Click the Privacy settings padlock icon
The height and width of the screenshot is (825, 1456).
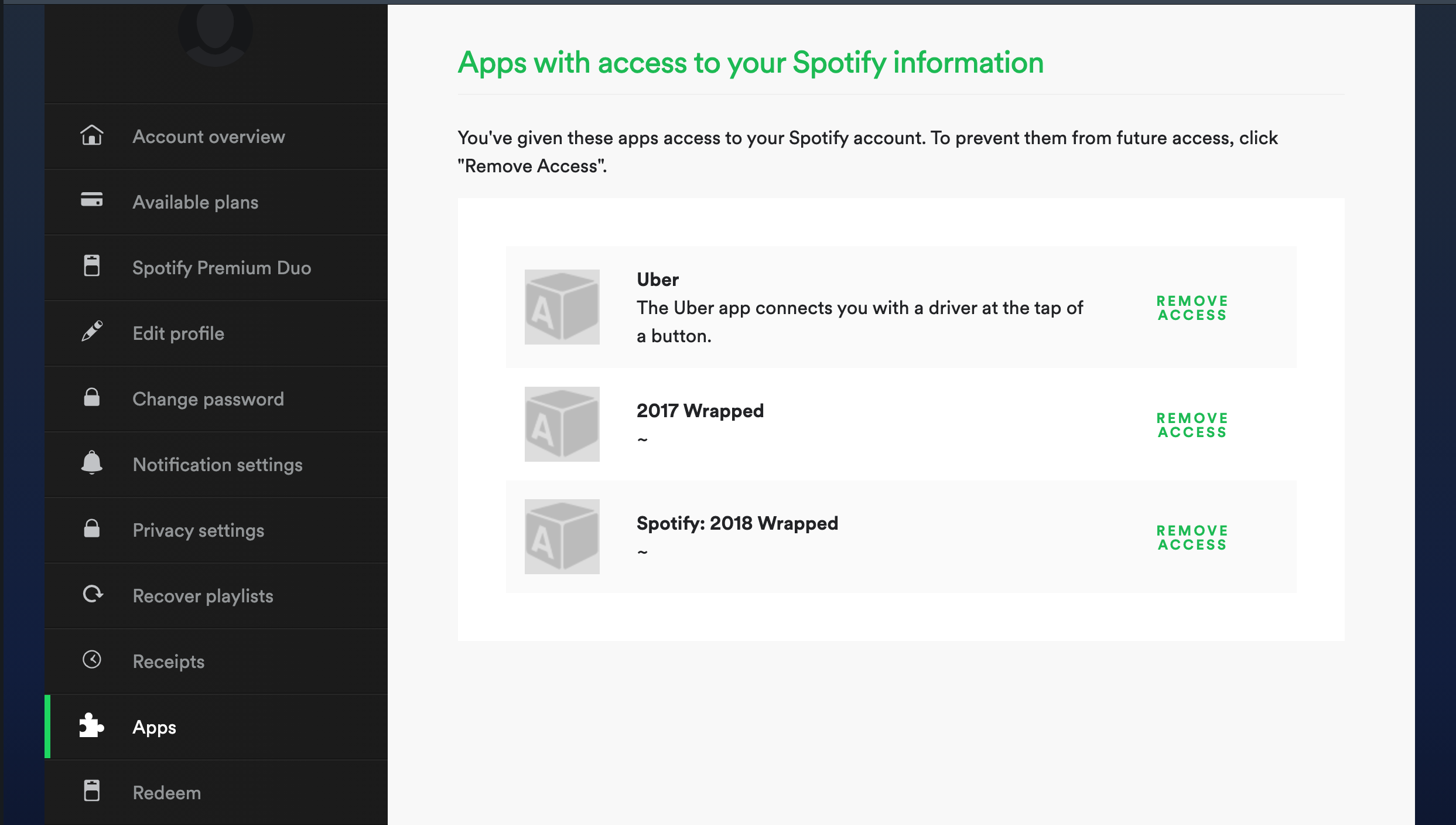point(91,529)
